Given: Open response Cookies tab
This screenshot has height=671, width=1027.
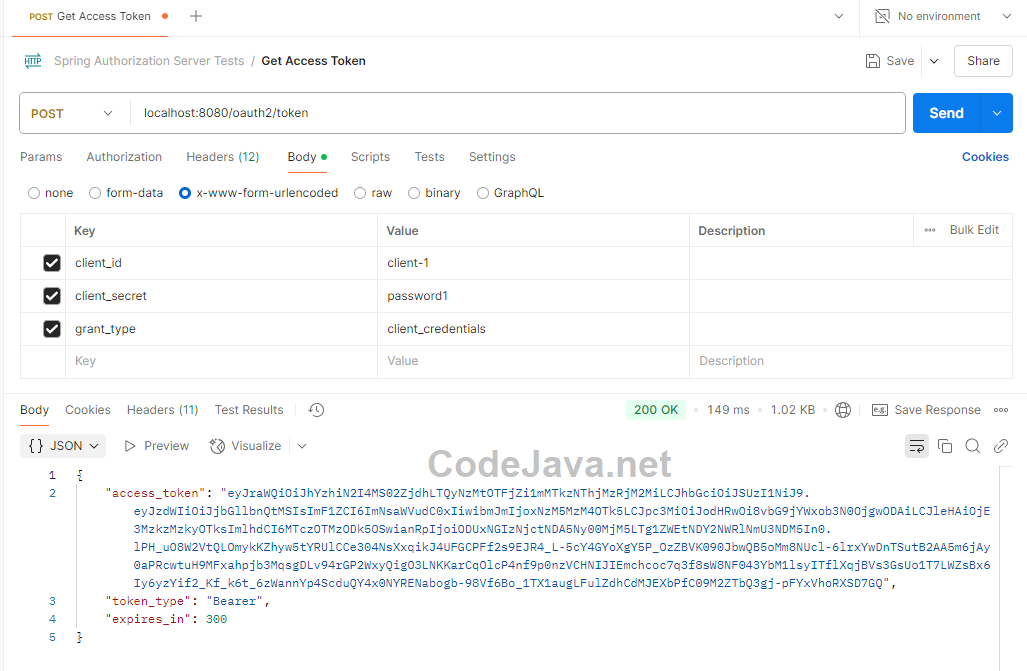Looking at the screenshot, I should tap(88, 410).
